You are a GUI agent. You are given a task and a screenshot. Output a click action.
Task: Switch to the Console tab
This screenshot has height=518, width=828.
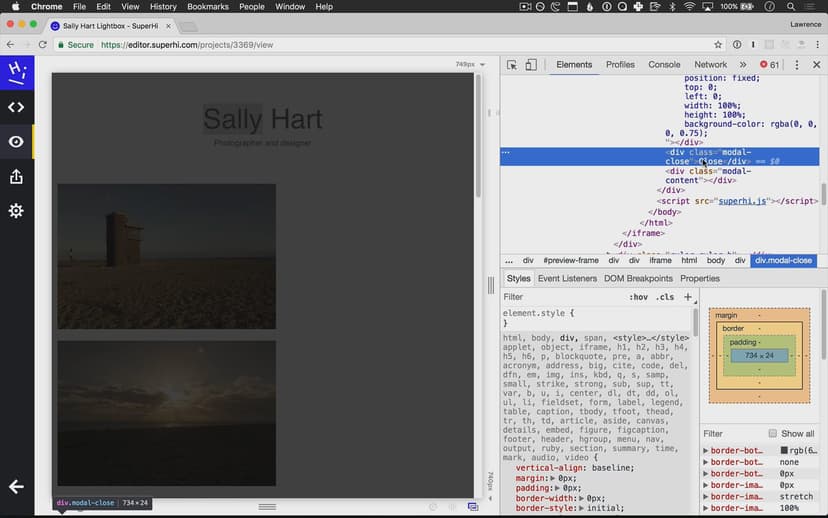(x=664, y=65)
